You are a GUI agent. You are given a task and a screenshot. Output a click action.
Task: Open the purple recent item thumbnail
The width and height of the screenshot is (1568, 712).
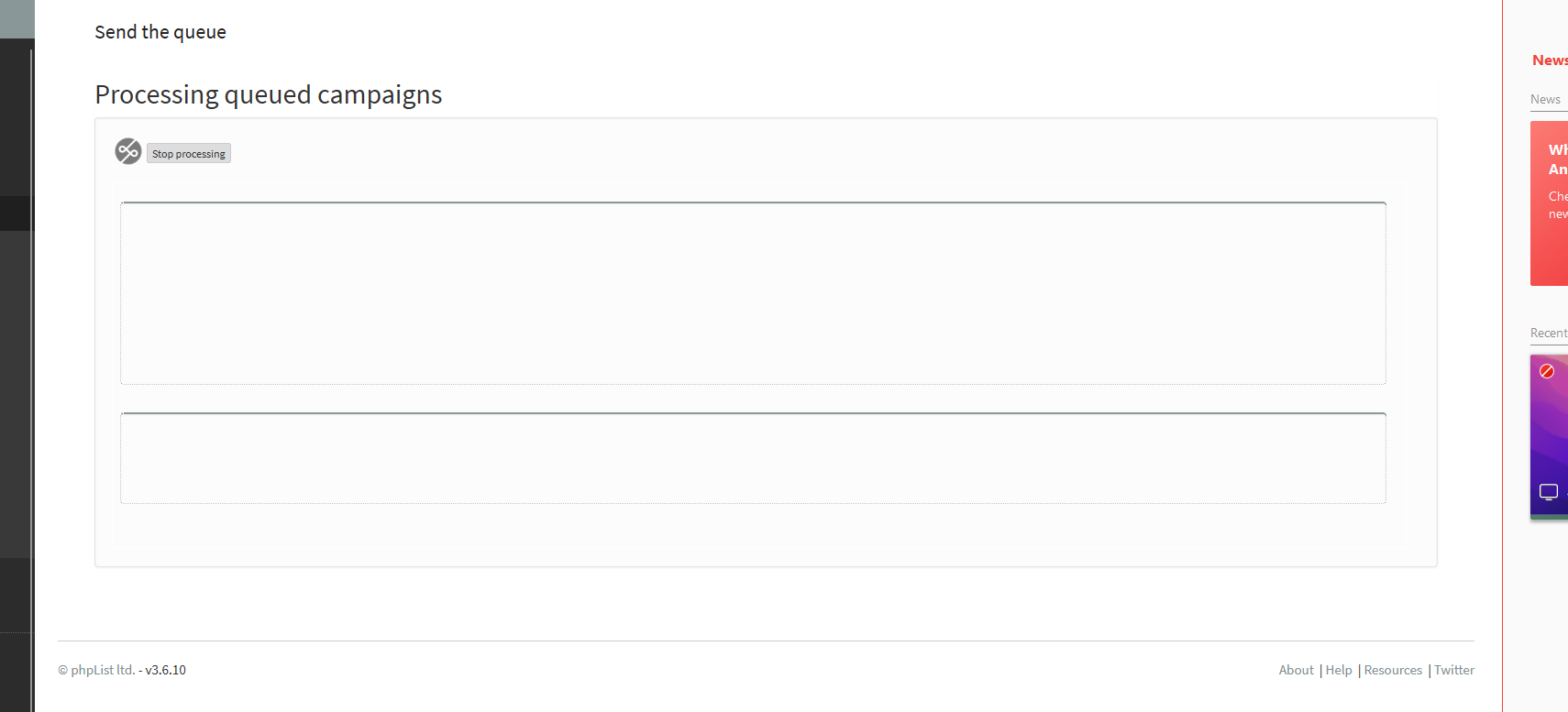click(1549, 436)
